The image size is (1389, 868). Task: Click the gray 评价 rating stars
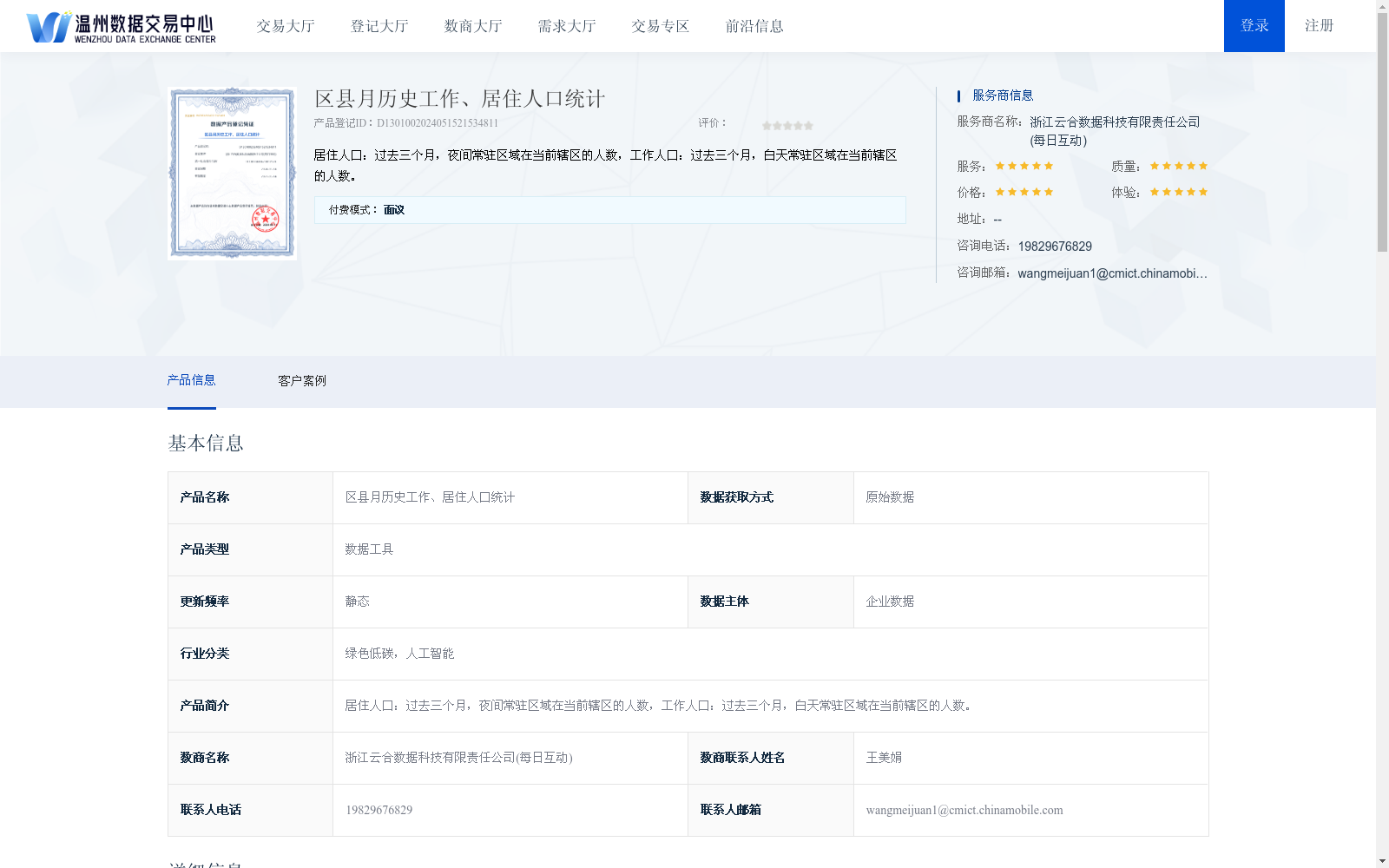point(787,126)
